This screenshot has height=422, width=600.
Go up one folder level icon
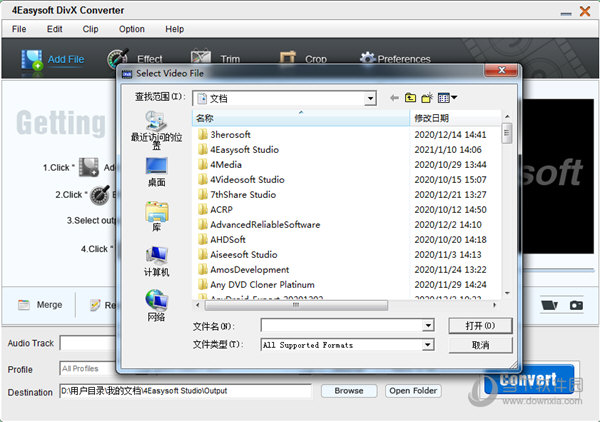(x=410, y=98)
